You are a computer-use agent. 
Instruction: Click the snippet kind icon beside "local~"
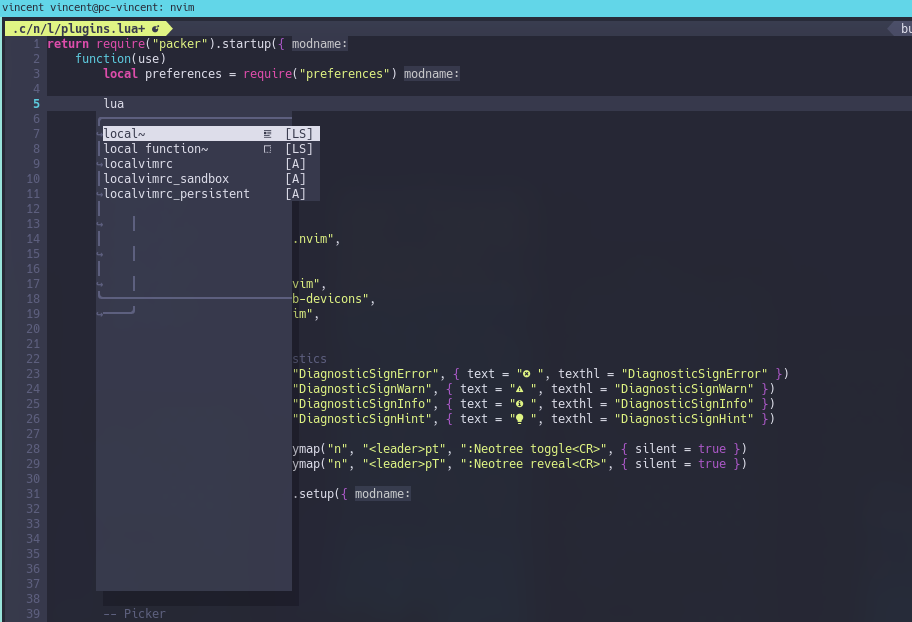coord(267,133)
